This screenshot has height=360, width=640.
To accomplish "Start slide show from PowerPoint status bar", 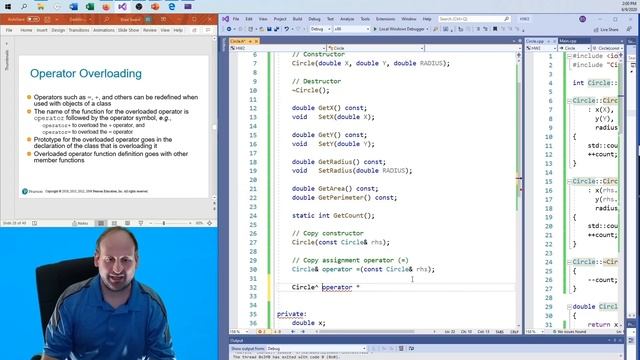I will [x=141, y=223].
